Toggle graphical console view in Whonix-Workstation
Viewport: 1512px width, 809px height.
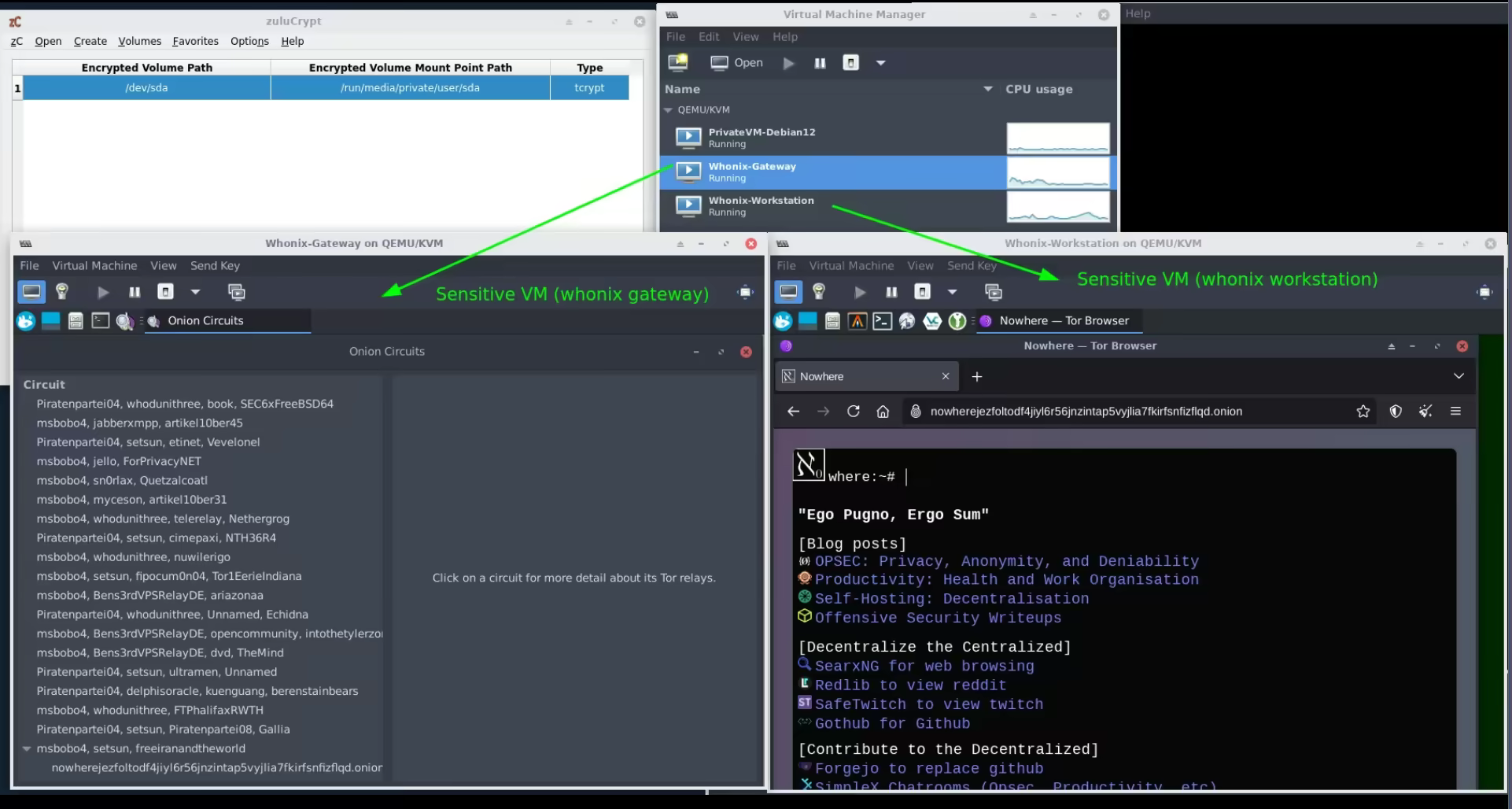click(x=788, y=292)
